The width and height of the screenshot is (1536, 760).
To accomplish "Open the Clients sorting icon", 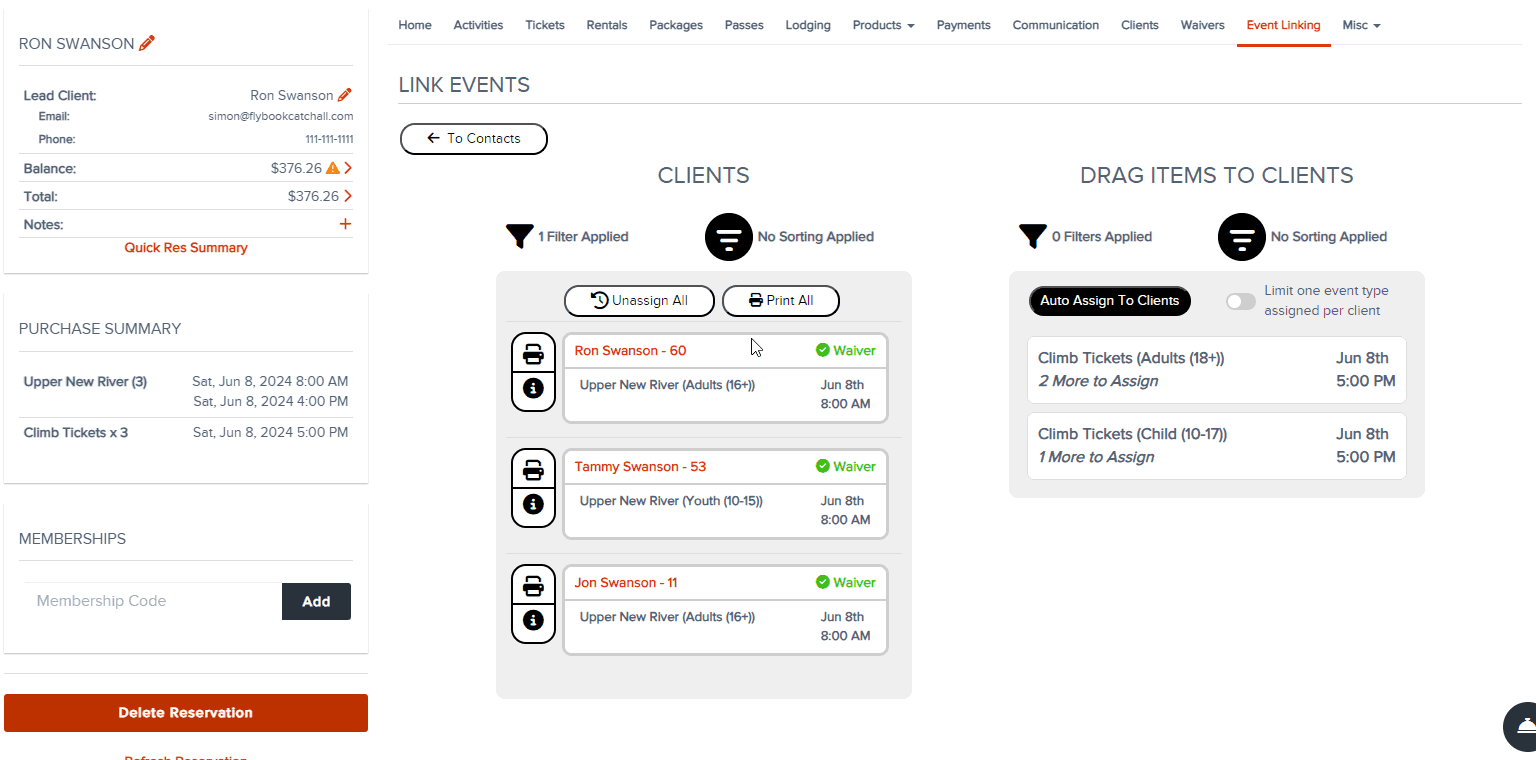I will (729, 237).
